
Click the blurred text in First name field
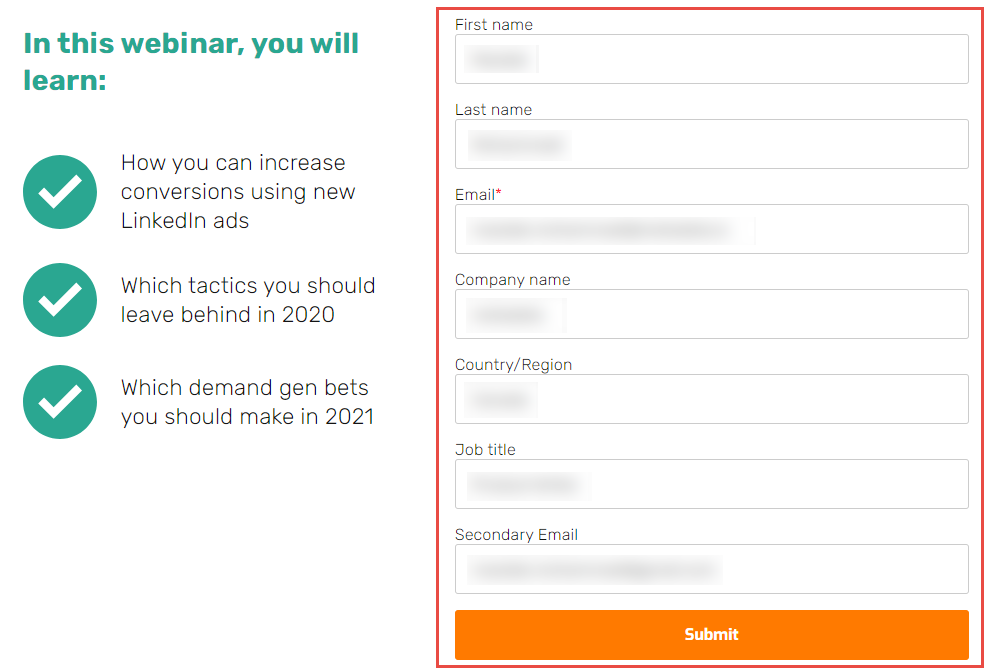point(498,59)
